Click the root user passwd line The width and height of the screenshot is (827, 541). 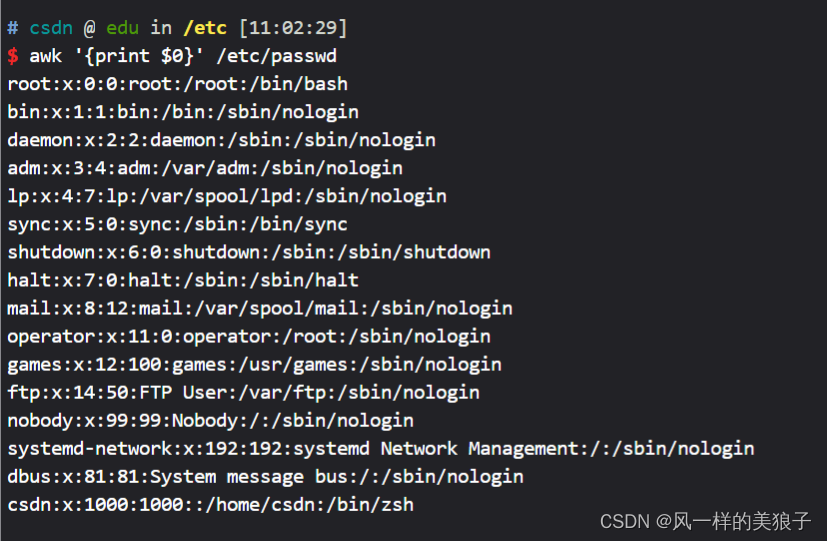[177, 84]
